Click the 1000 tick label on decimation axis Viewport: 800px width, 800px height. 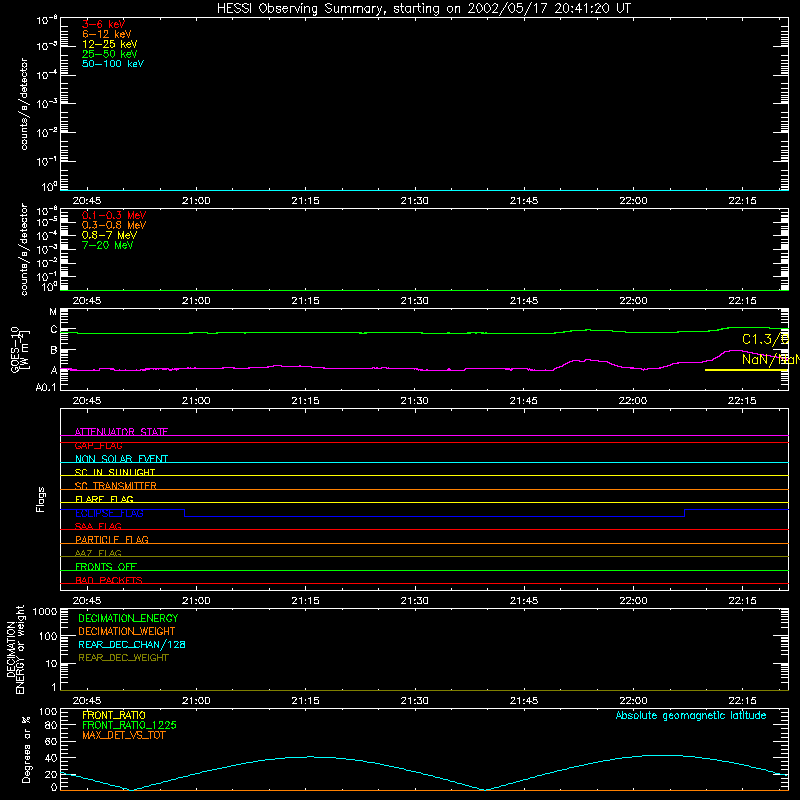[45, 612]
